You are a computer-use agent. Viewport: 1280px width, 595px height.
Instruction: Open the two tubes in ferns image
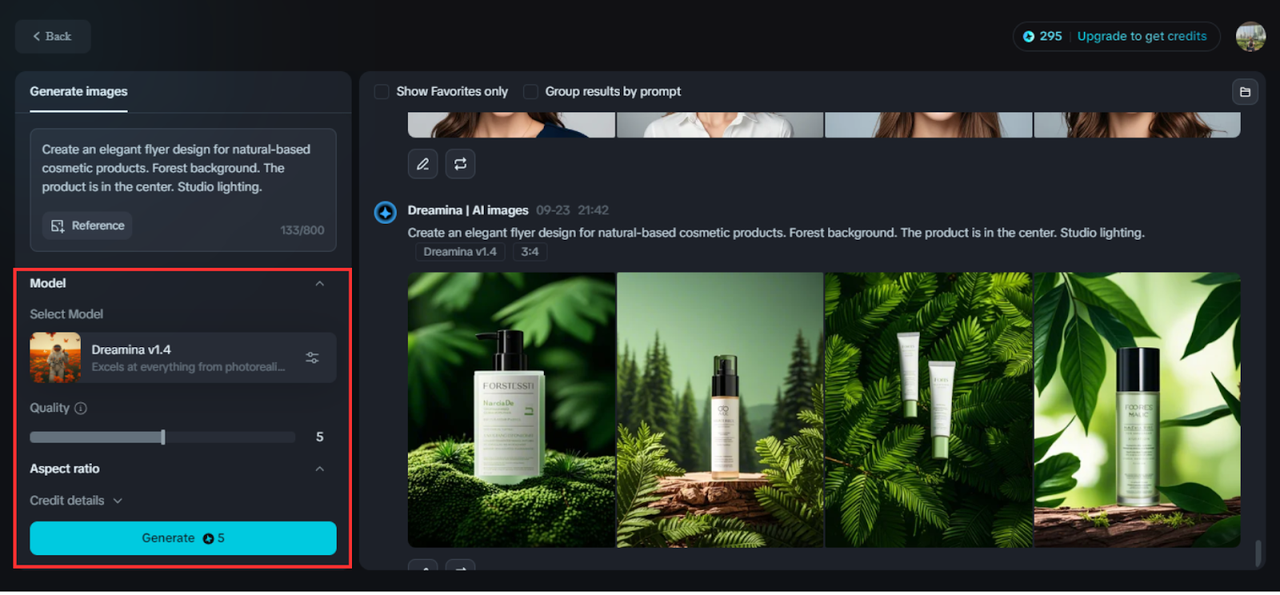[x=928, y=410]
